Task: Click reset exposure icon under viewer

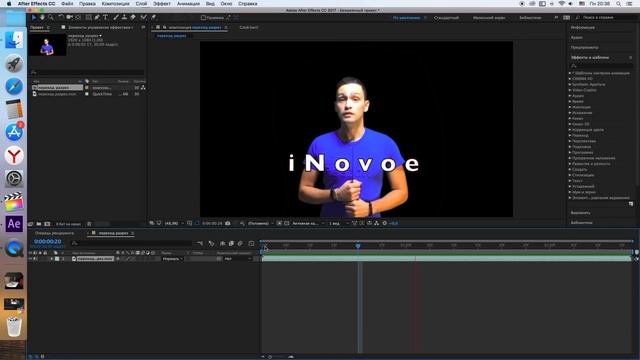Action: coord(384,223)
